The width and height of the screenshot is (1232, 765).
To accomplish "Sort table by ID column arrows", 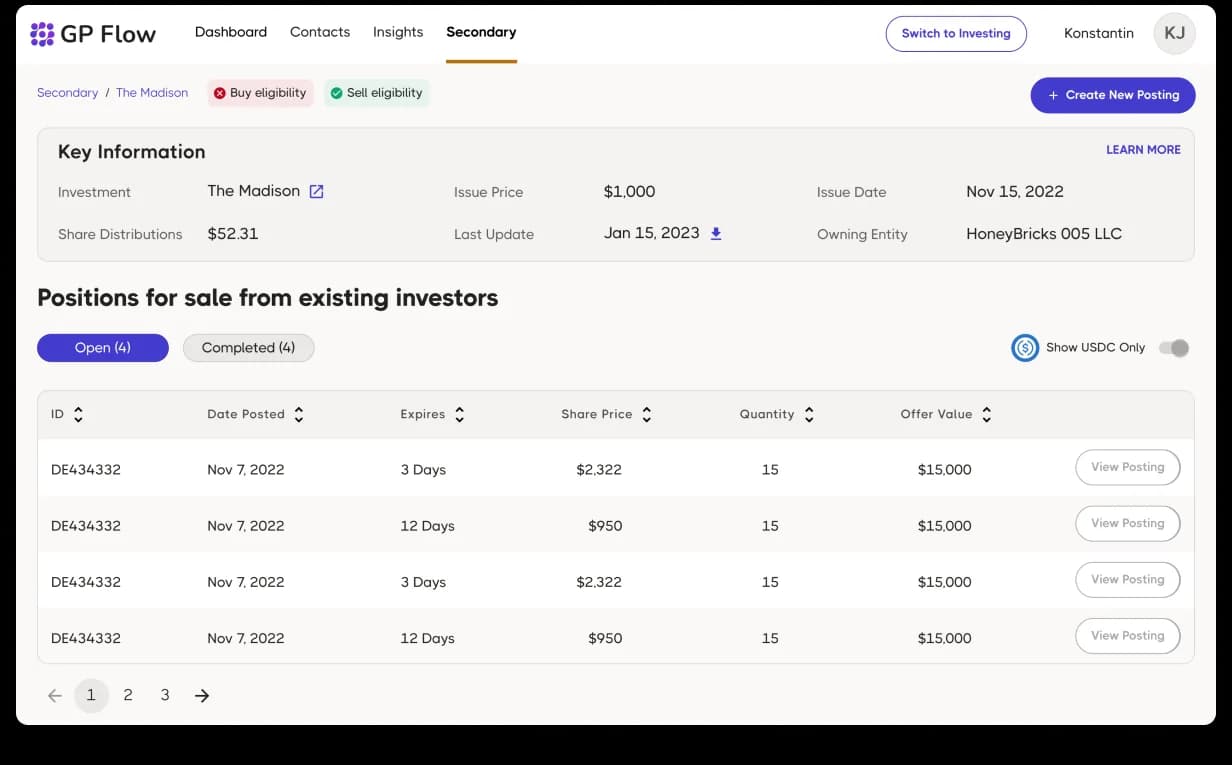I will click(78, 414).
